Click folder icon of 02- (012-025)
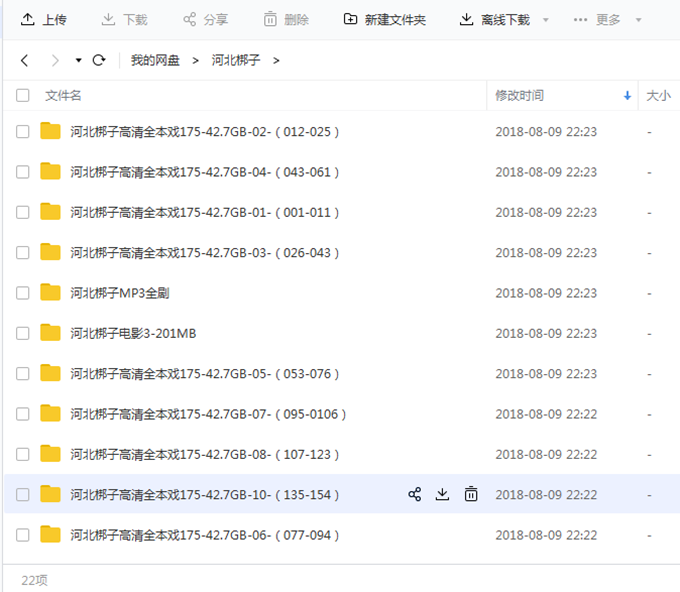Screen dimensions: 680x592 coord(50,131)
